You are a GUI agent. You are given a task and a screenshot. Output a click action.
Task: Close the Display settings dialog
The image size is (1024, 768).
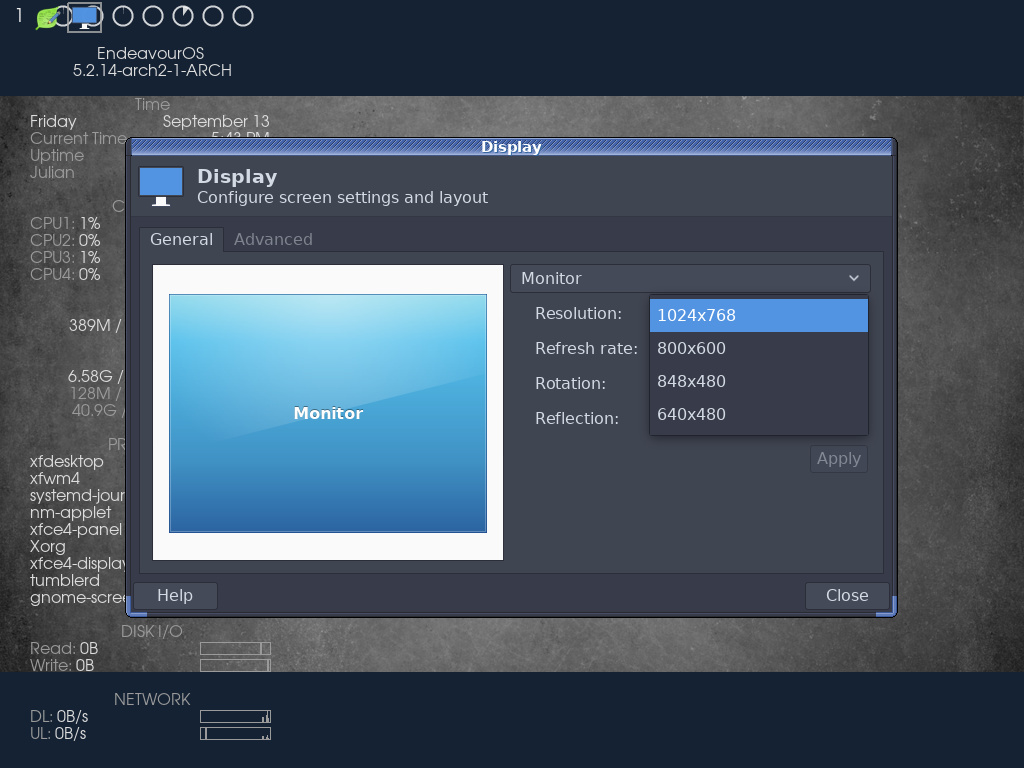[x=846, y=595]
